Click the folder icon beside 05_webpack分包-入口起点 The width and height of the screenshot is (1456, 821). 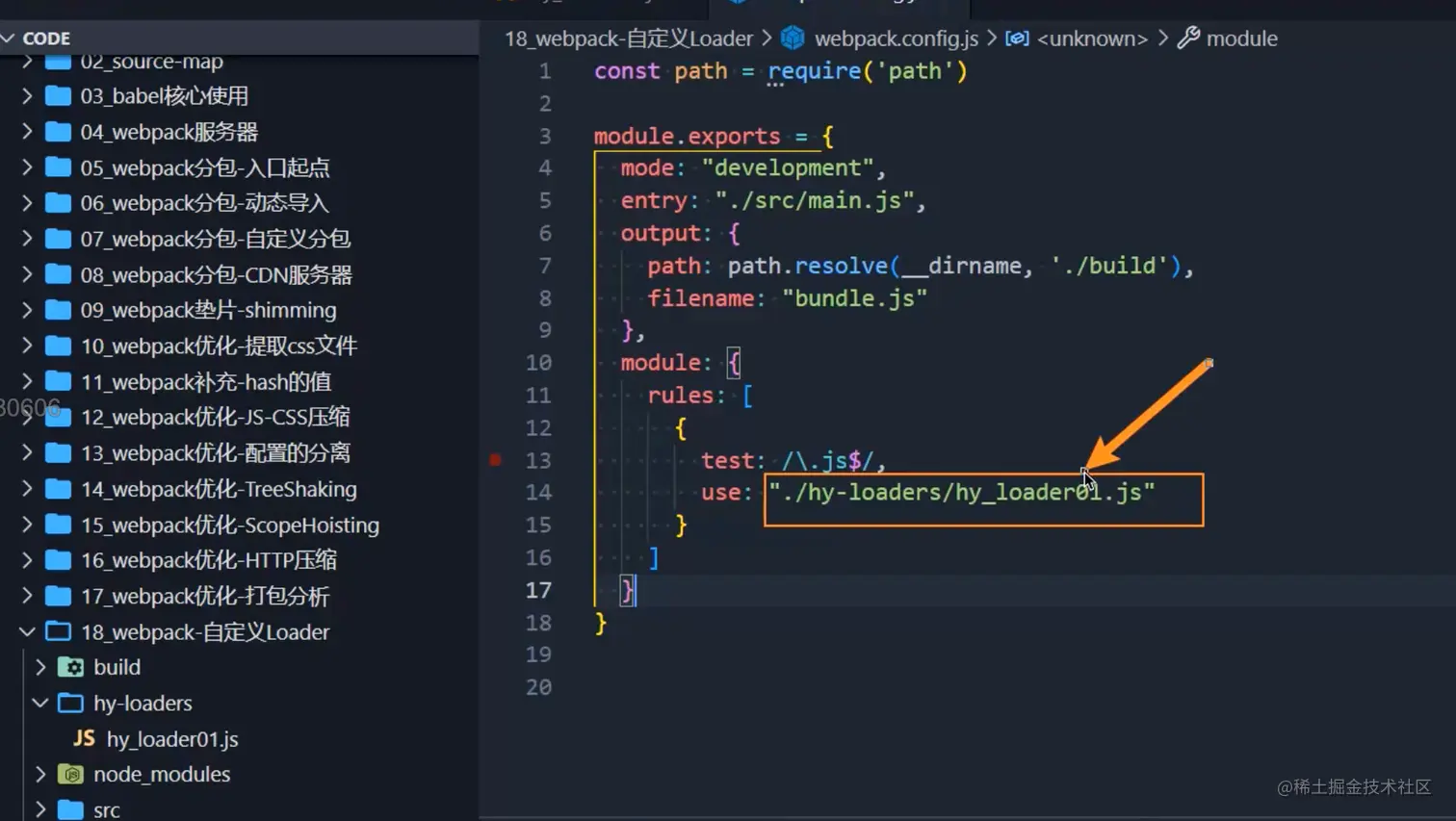point(58,167)
